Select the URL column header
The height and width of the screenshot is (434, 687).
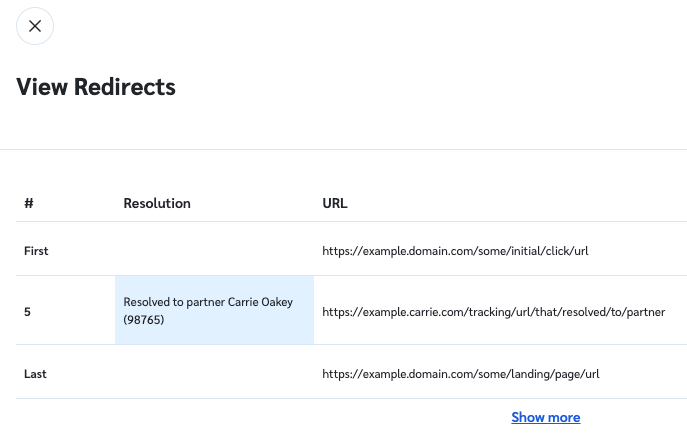pyautogui.click(x=335, y=203)
